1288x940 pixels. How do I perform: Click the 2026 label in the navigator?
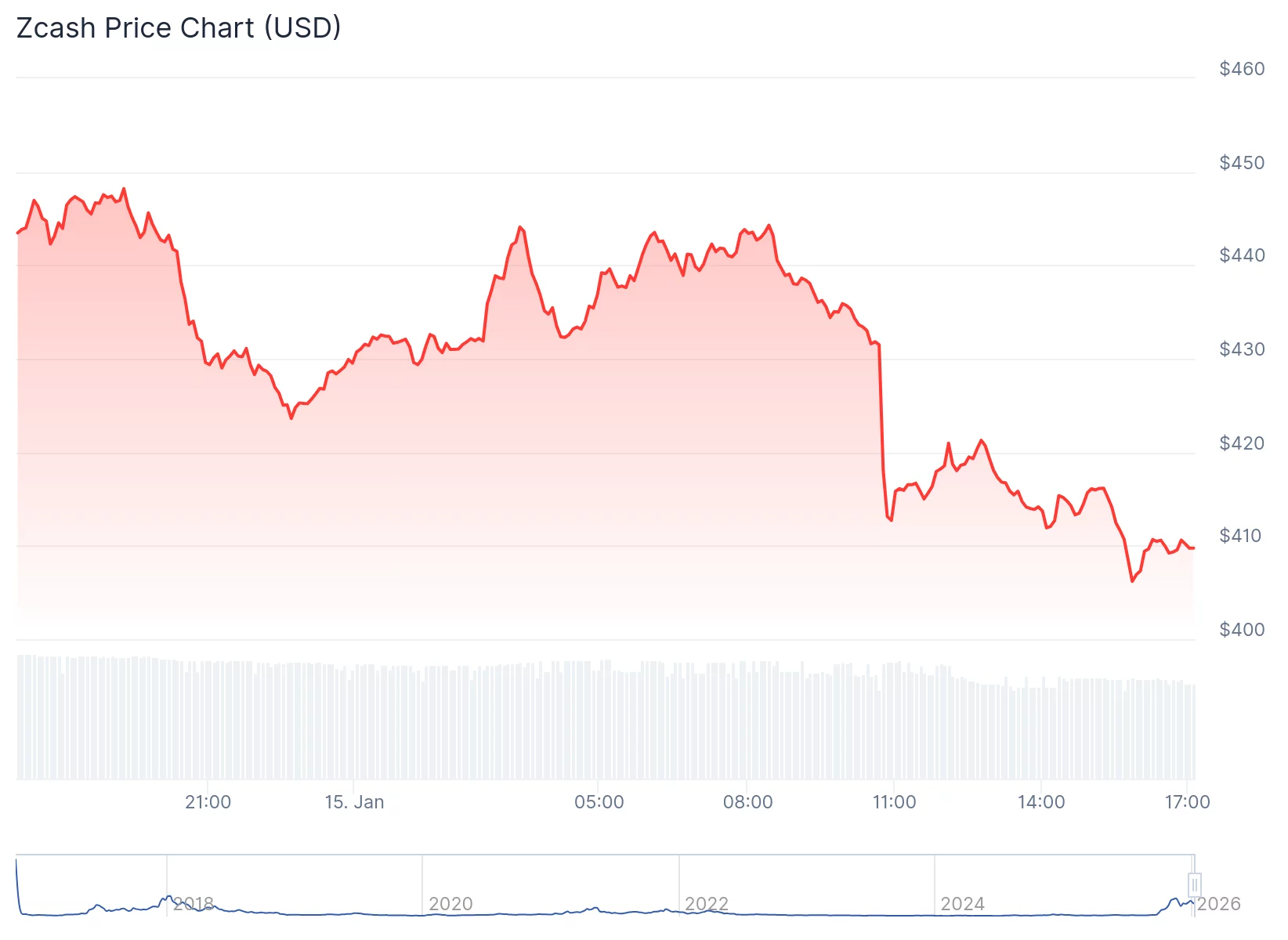1219,904
